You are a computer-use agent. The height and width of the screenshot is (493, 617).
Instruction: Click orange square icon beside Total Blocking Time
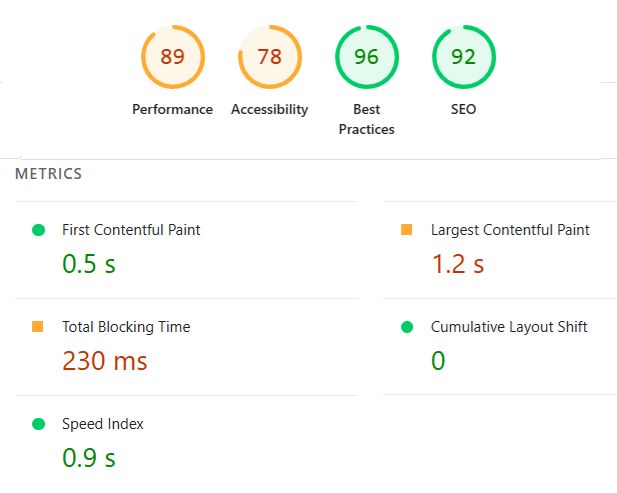tap(39, 327)
